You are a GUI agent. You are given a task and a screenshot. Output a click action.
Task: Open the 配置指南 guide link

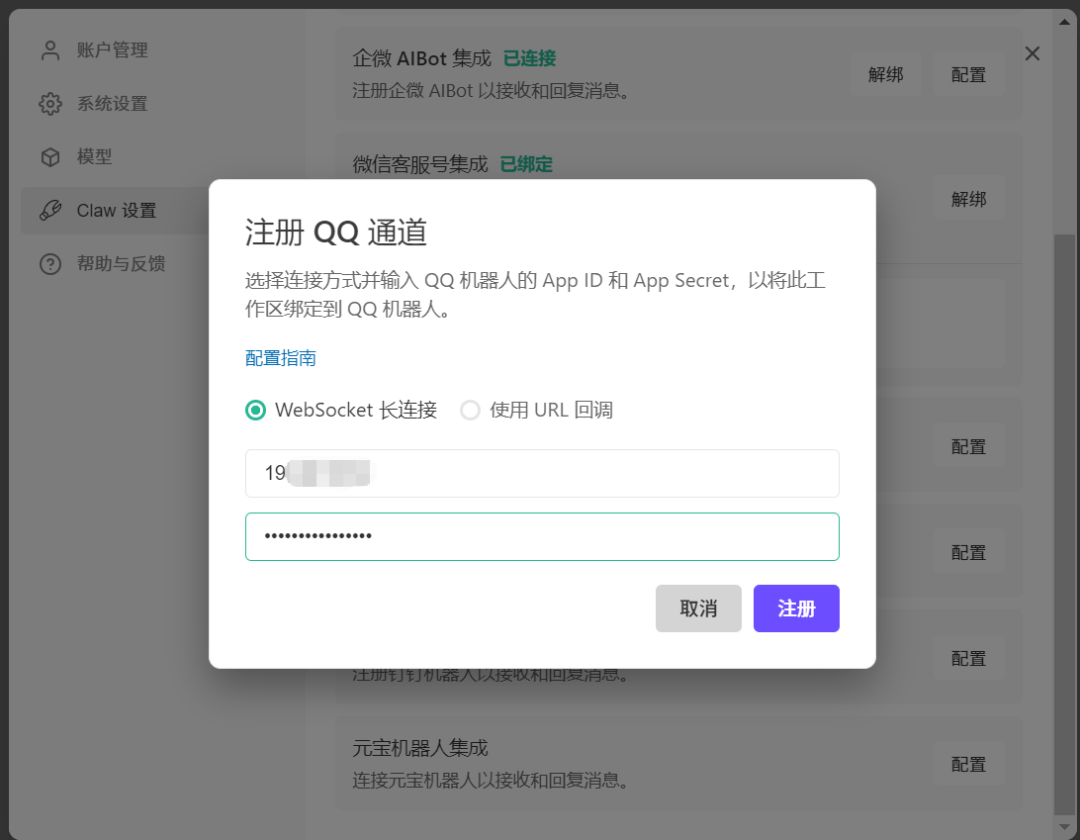(279, 357)
